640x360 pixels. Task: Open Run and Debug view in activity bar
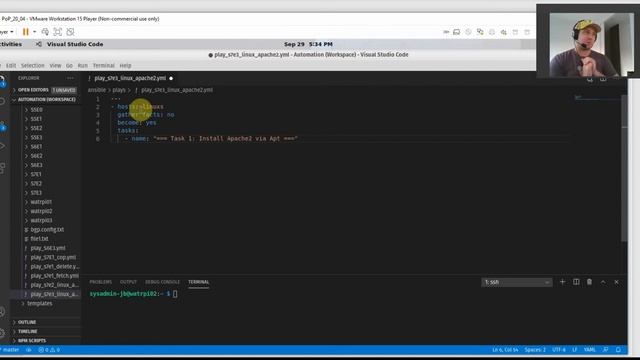point(2,146)
